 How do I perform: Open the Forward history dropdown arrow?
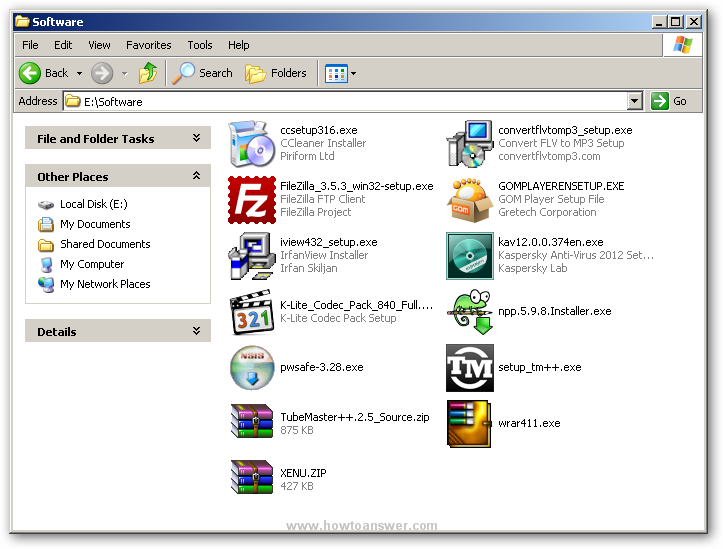coord(124,73)
